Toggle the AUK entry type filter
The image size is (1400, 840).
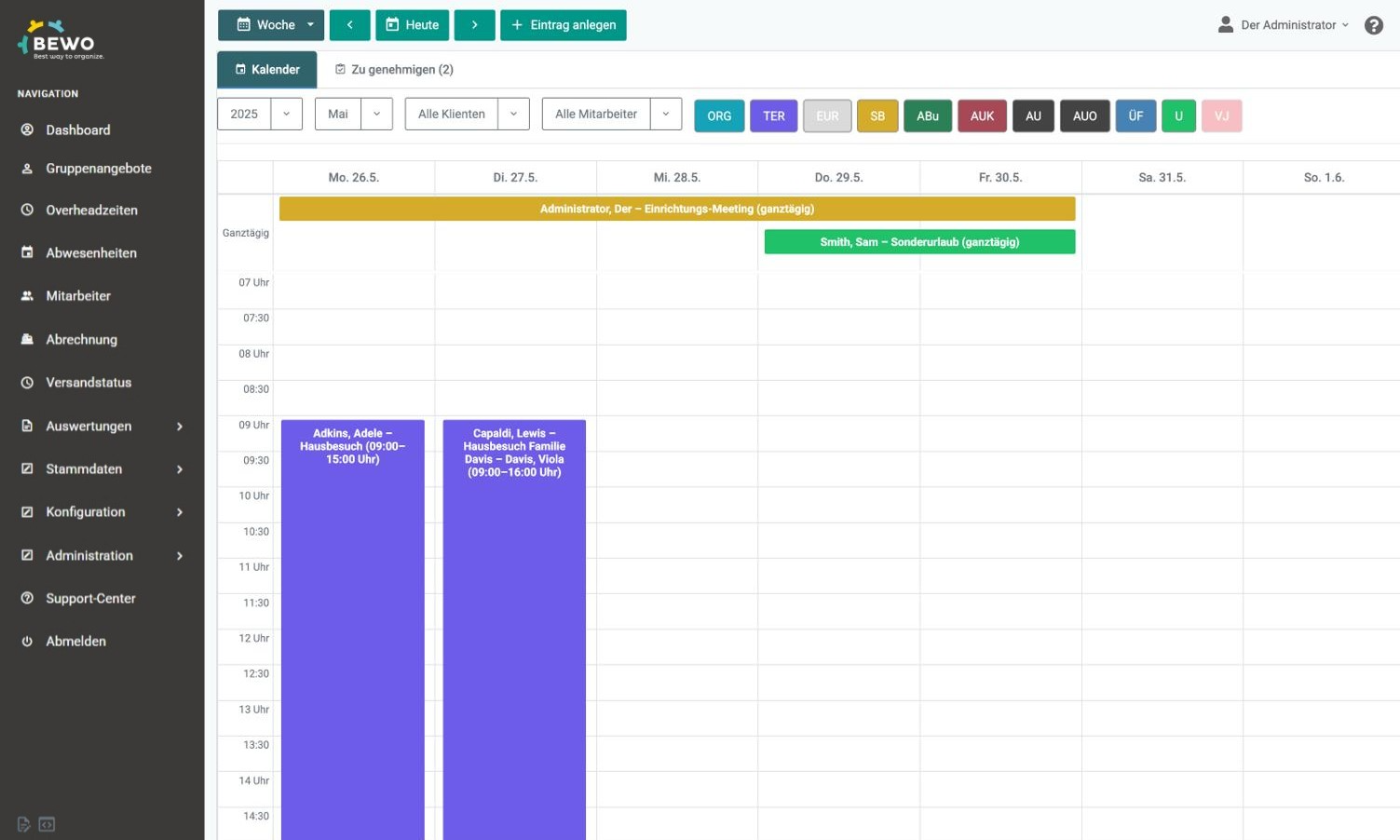click(x=982, y=115)
